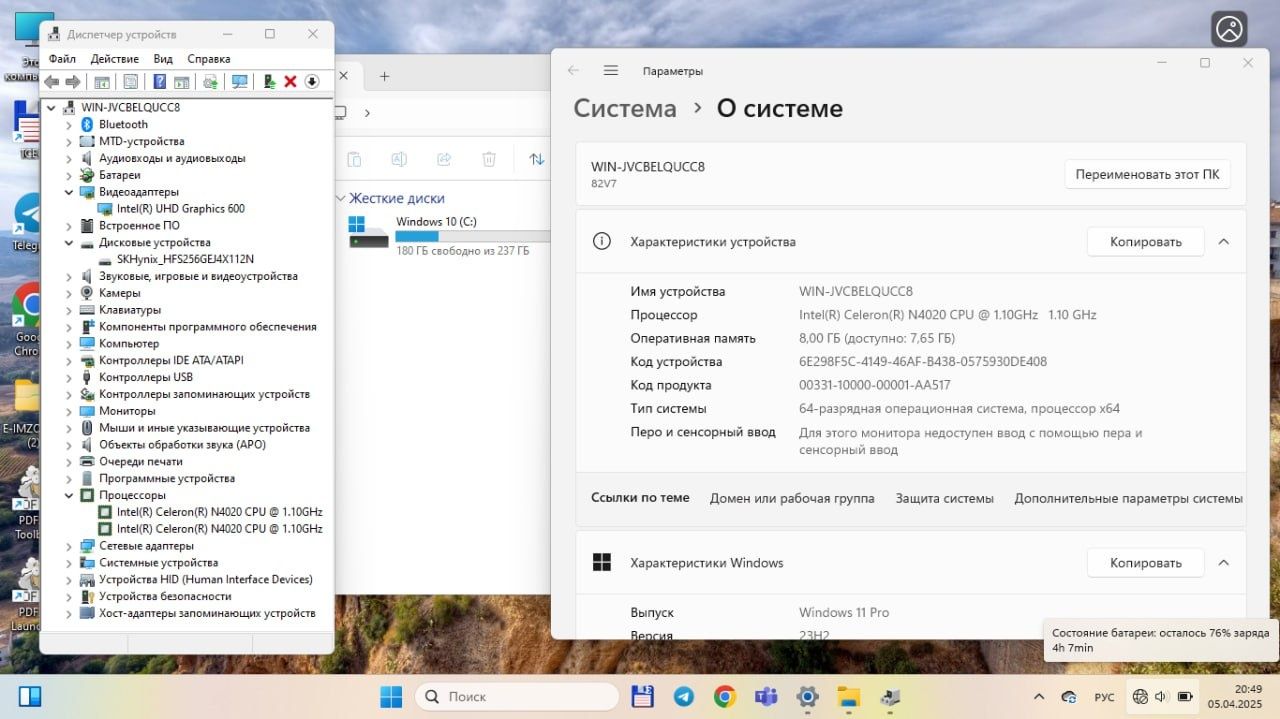This screenshot has height=719, width=1280.
Task: Click the down-arrow disable device icon
Action: (x=312, y=82)
